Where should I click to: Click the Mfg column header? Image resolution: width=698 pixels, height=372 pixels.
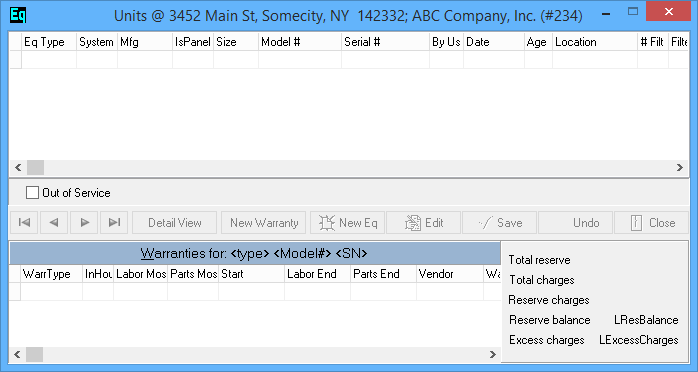click(145, 42)
